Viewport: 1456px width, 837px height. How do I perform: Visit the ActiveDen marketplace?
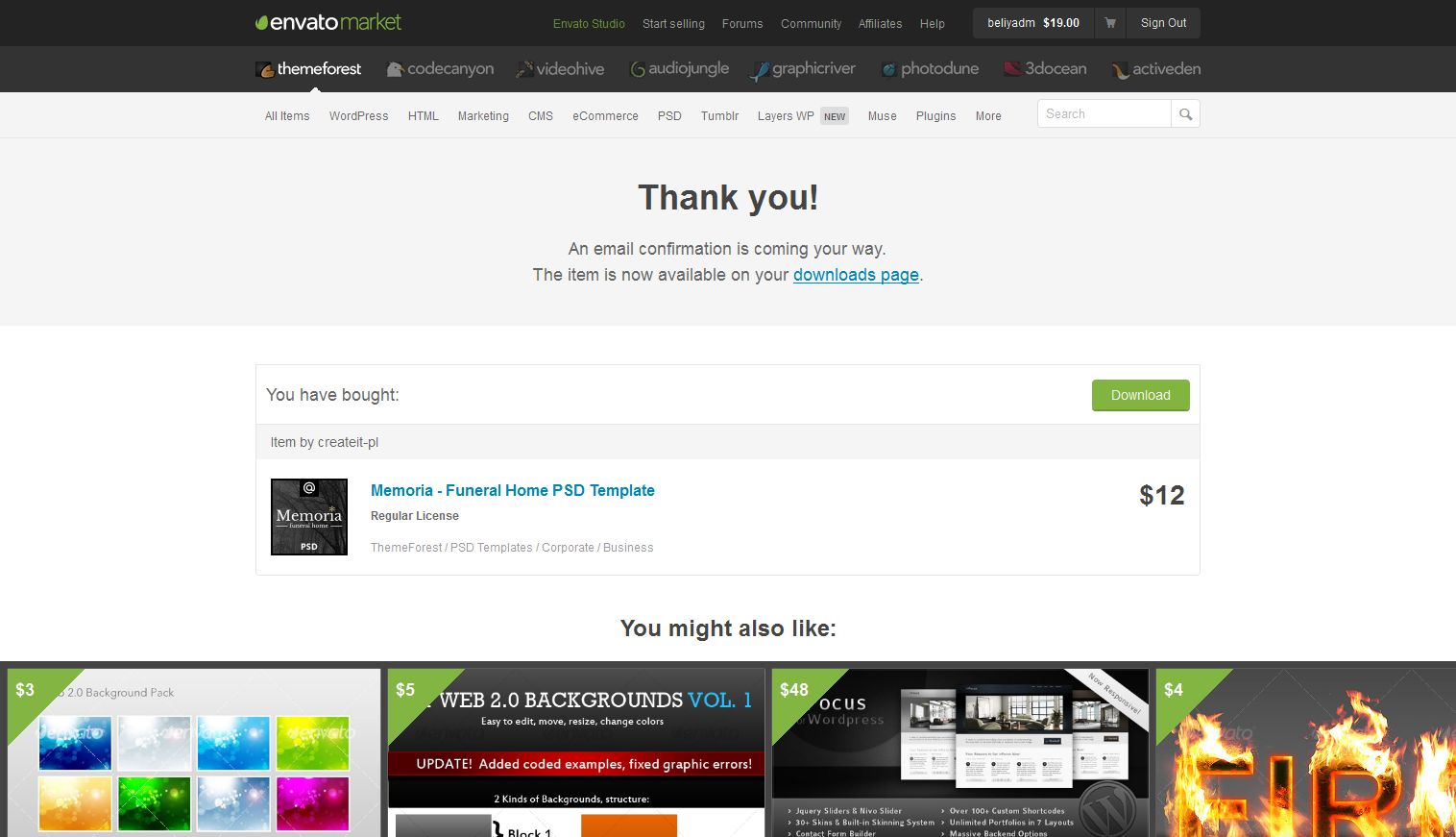pos(1156,69)
